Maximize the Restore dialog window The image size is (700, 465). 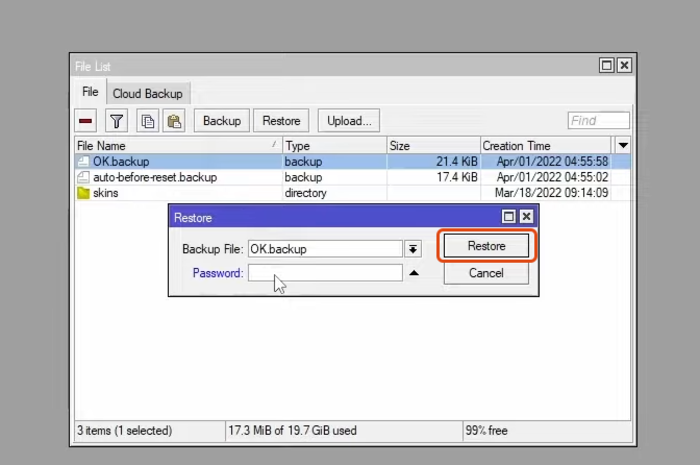click(x=509, y=216)
